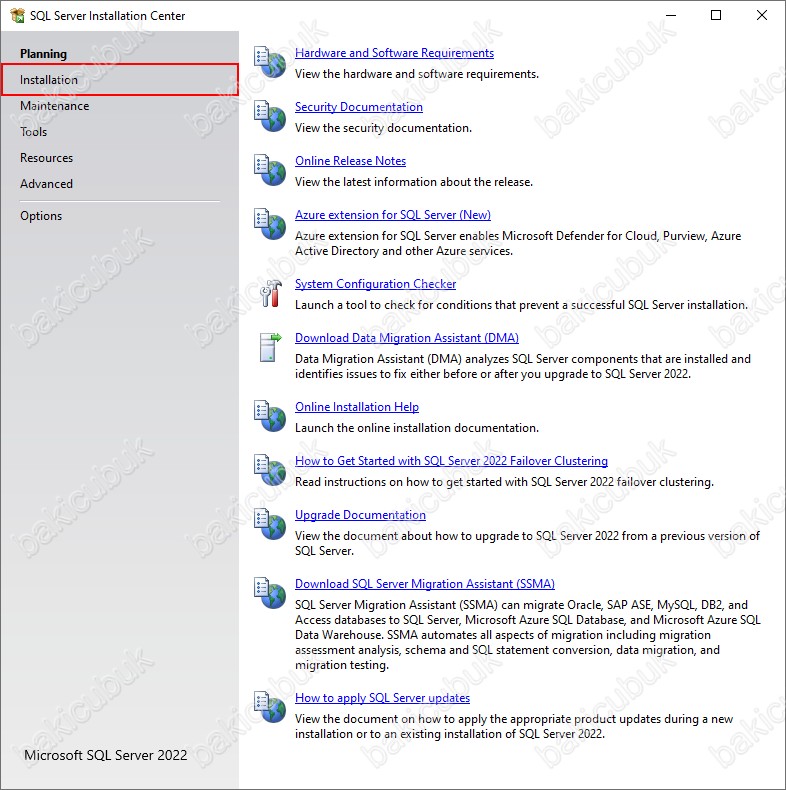Select the Planning page in sidebar
The image size is (786, 790).
coord(43,54)
